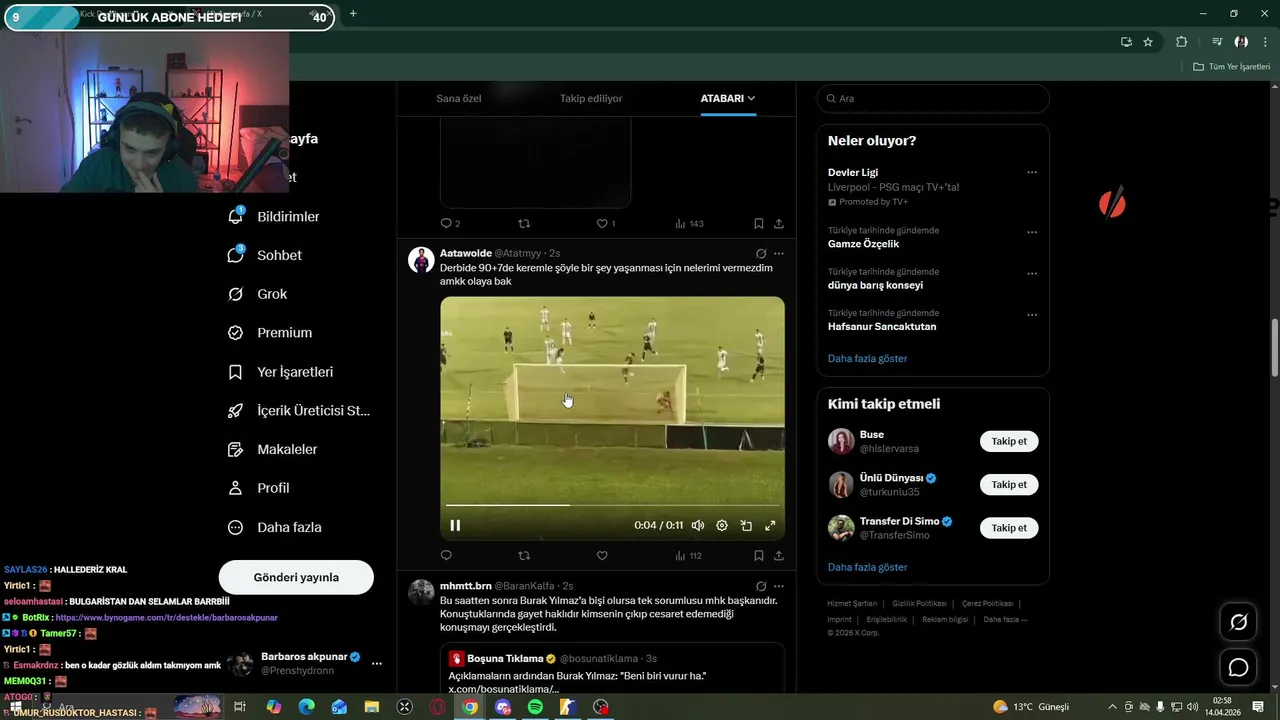The height and width of the screenshot is (720, 1280).
Task: Open Opera browser from the taskbar
Action: (x=437, y=707)
